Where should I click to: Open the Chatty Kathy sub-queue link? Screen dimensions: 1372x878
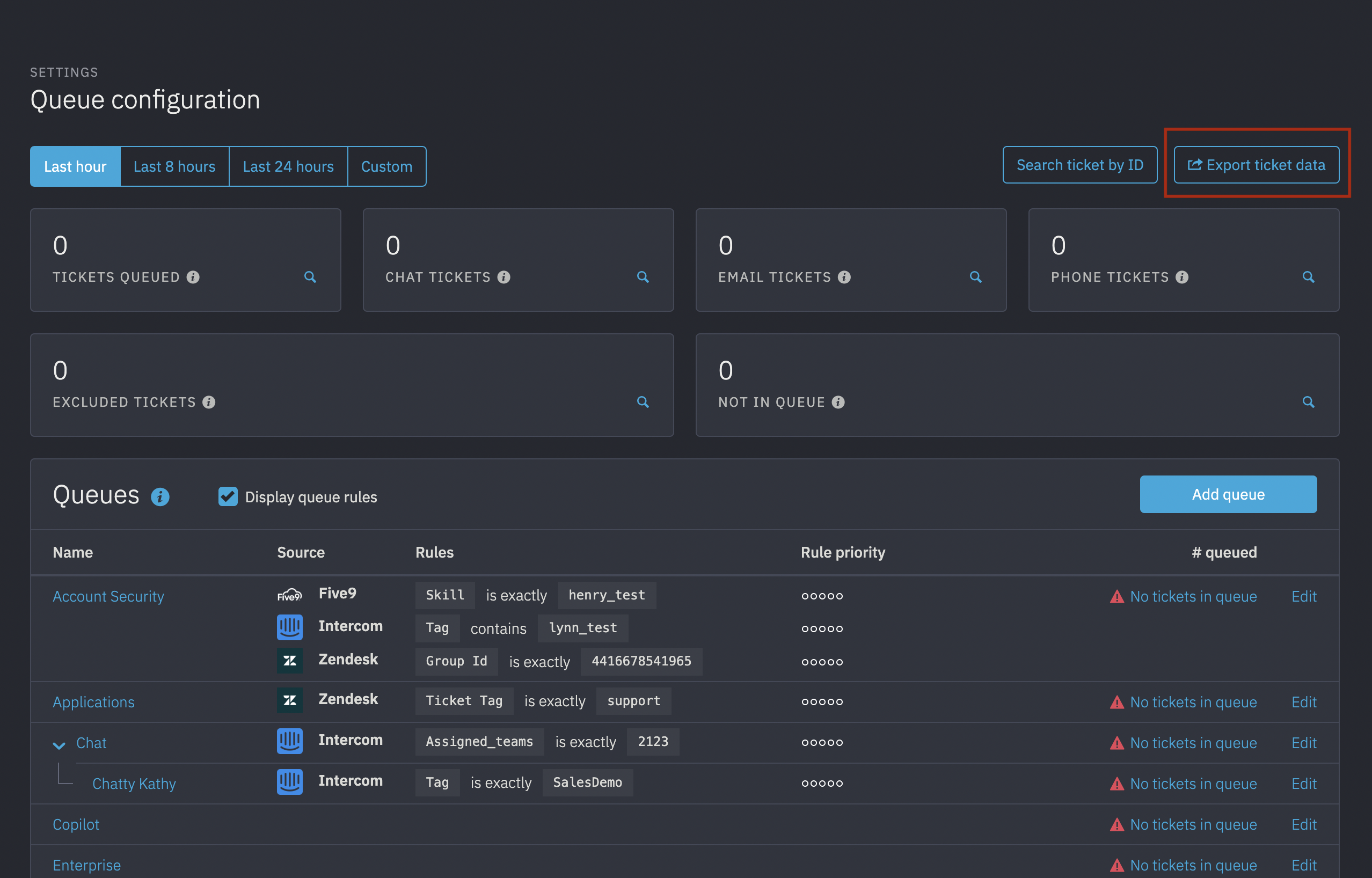tap(134, 784)
